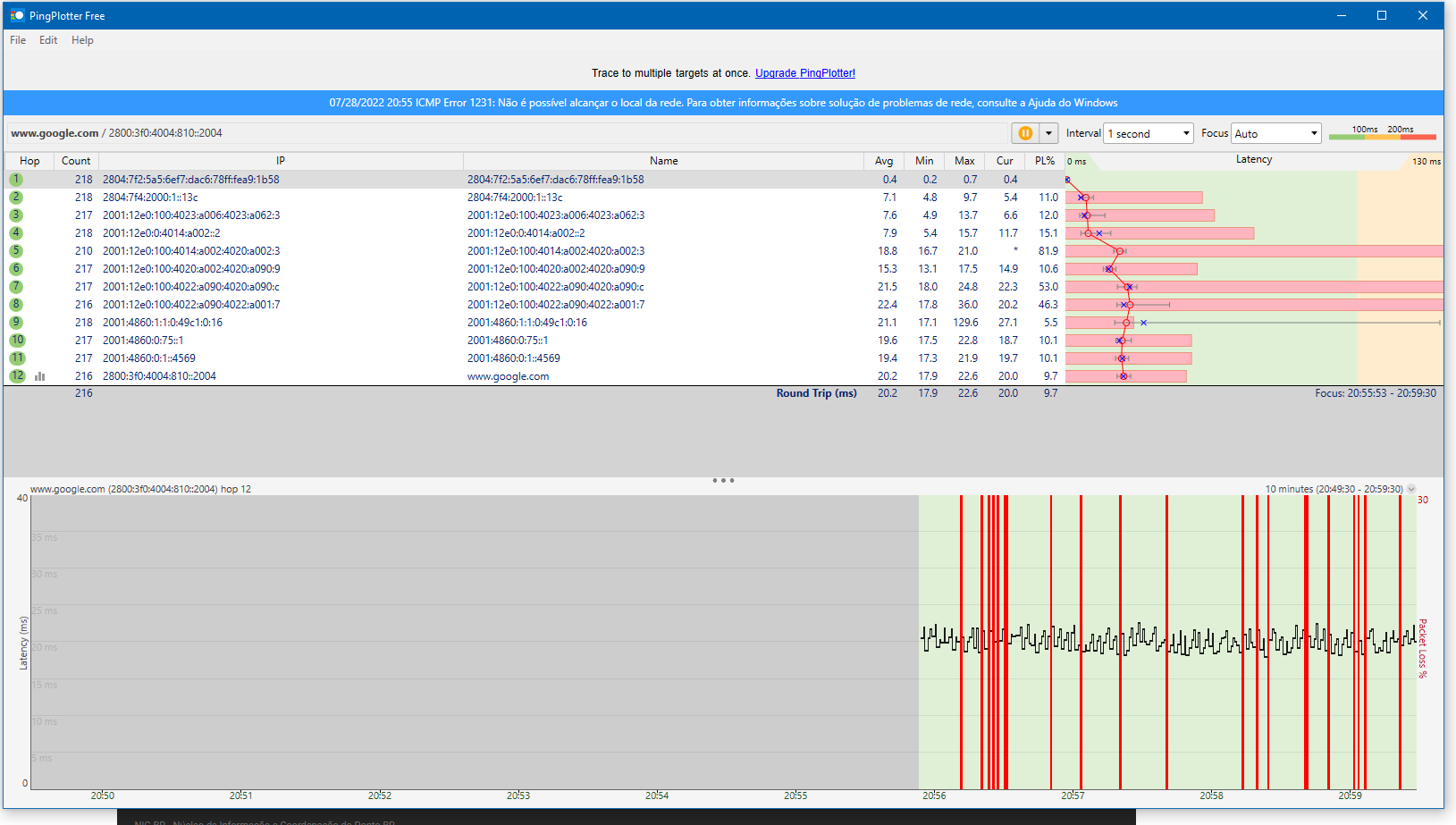Select the www.google.com name cell in hop 12
This screenshot has width=1456, height=825.
pyautogui.click(x=508, y=376)
